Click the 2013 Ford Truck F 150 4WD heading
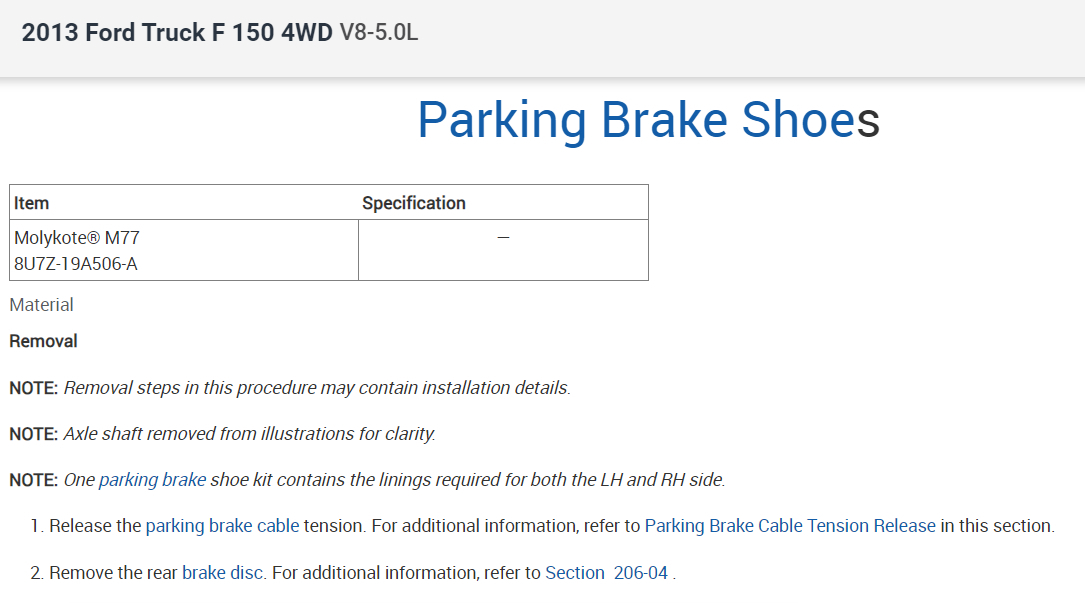This screenshot has height=603, width=1085. [x=177, y=33]
